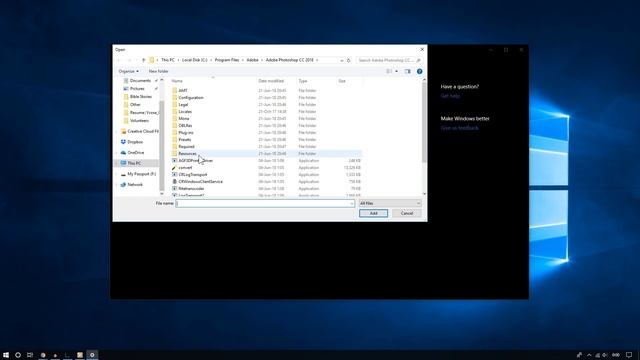Screen dimensions: 640x360
Task: Open the view options dropdown arrow
Action: point(396,71)
